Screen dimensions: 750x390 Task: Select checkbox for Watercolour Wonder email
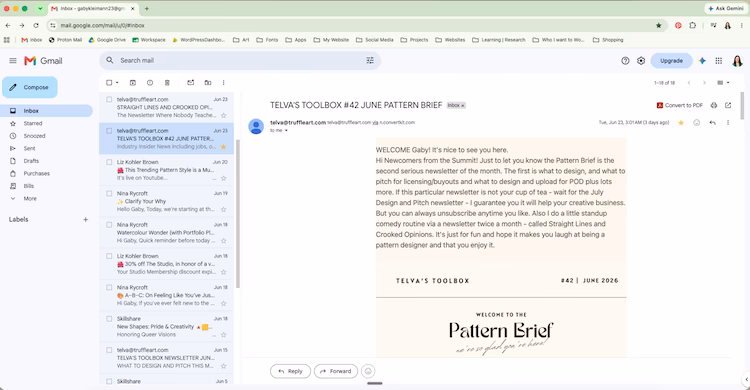109,225
